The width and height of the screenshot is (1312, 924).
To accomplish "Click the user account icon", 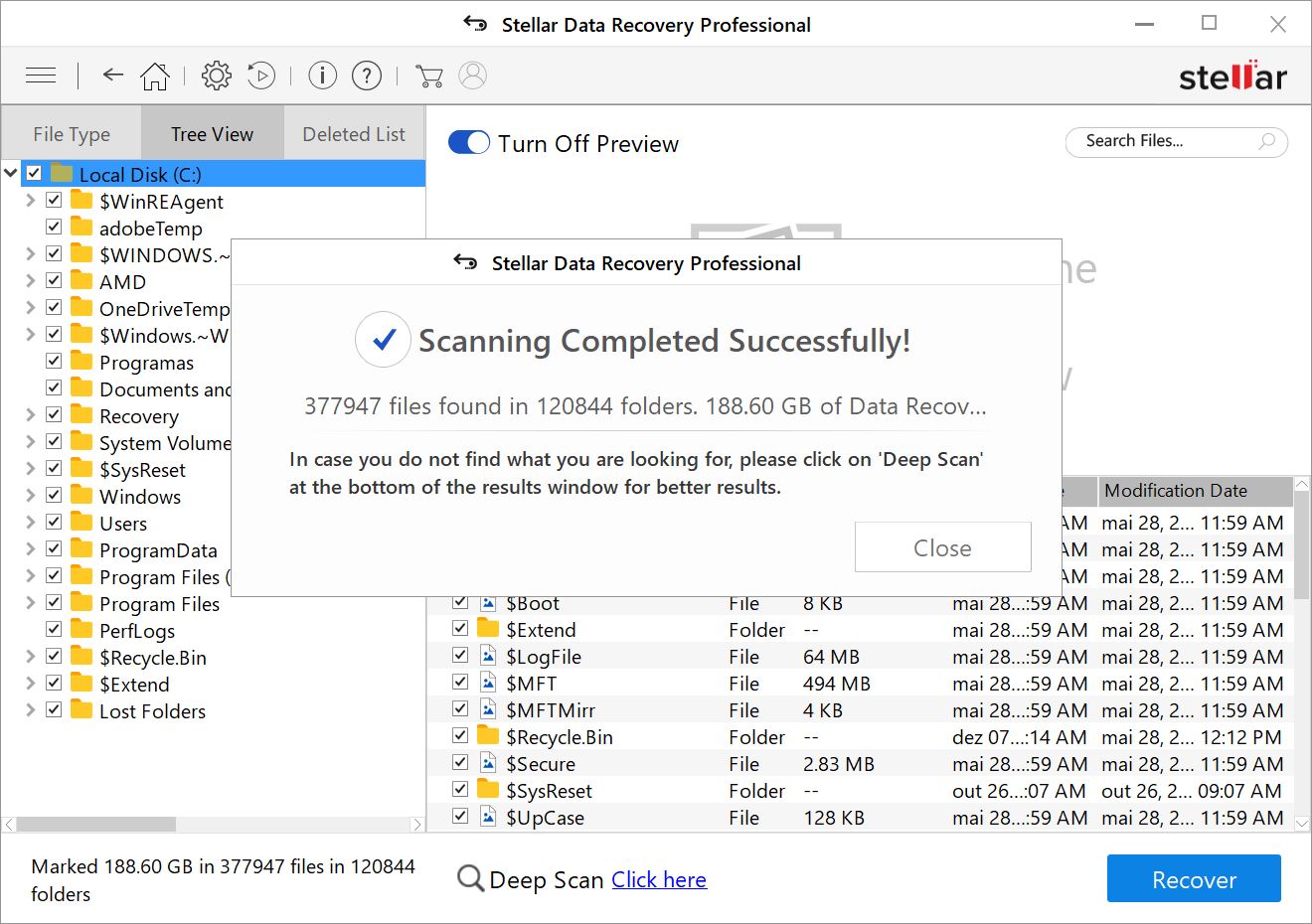I will tap(473, 76).
